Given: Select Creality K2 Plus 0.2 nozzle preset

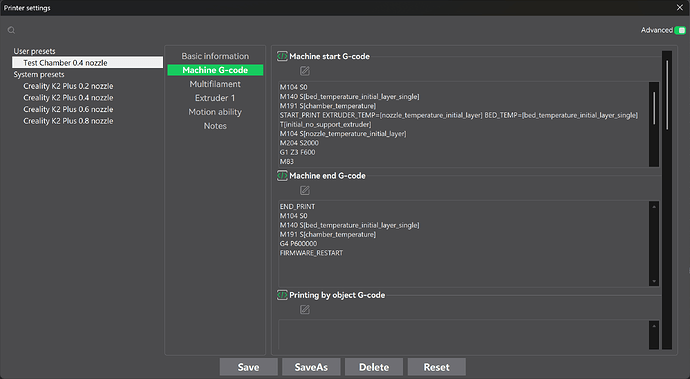Looking at the screenshot, I should (x=68, y=86).
